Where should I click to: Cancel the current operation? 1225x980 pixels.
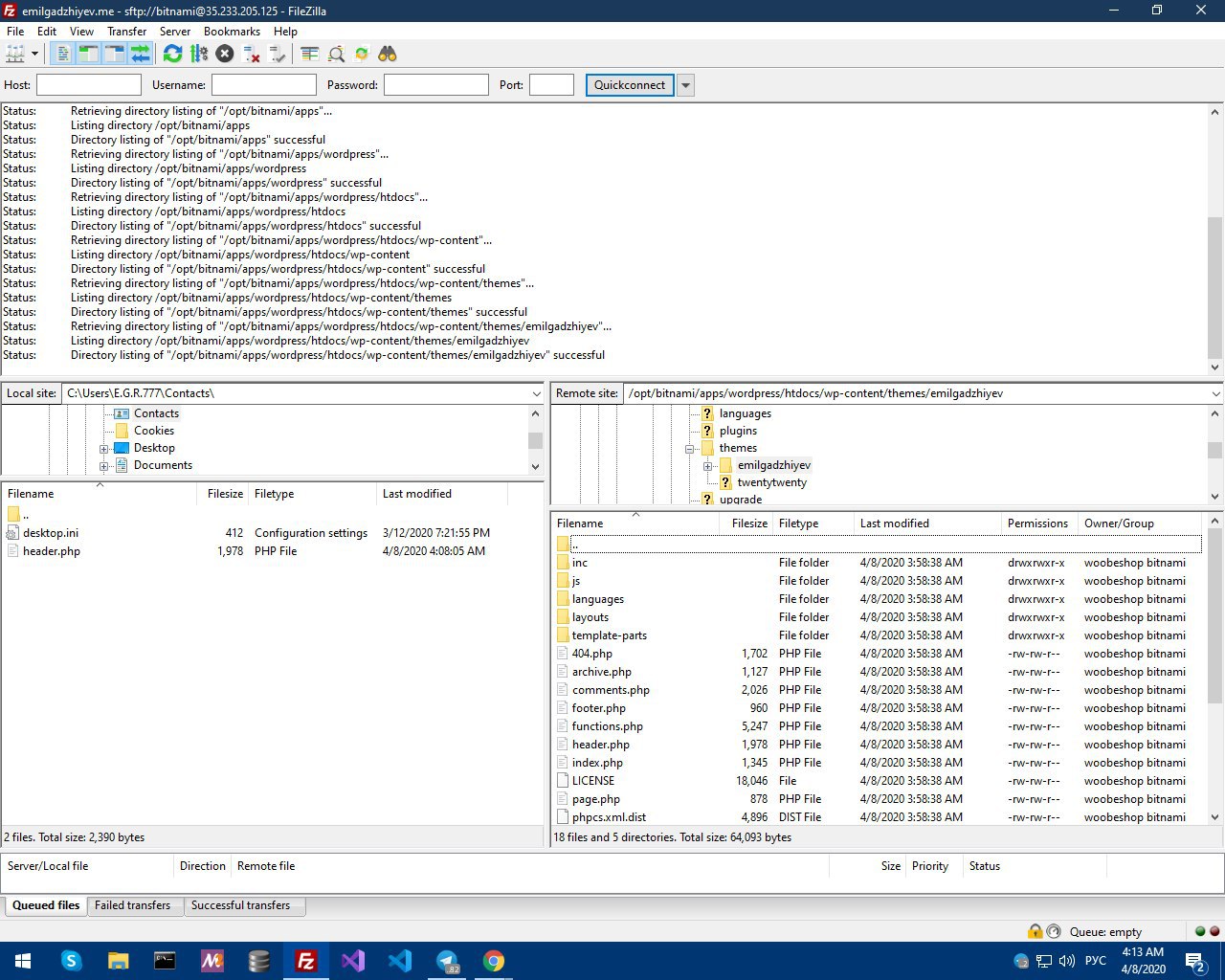pos(225,54)
